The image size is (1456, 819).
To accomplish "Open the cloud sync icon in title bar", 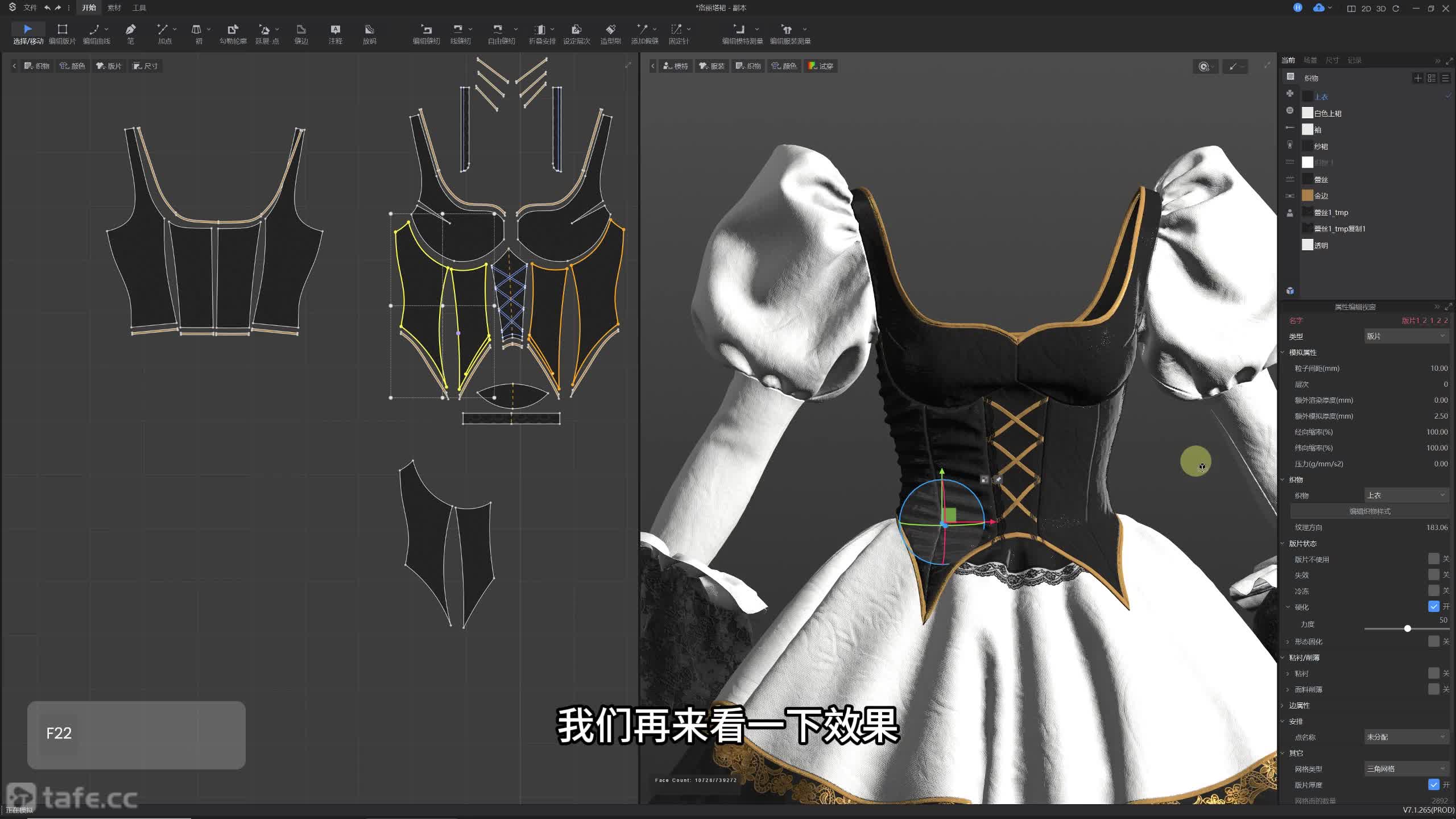I will coord(1318,8).
